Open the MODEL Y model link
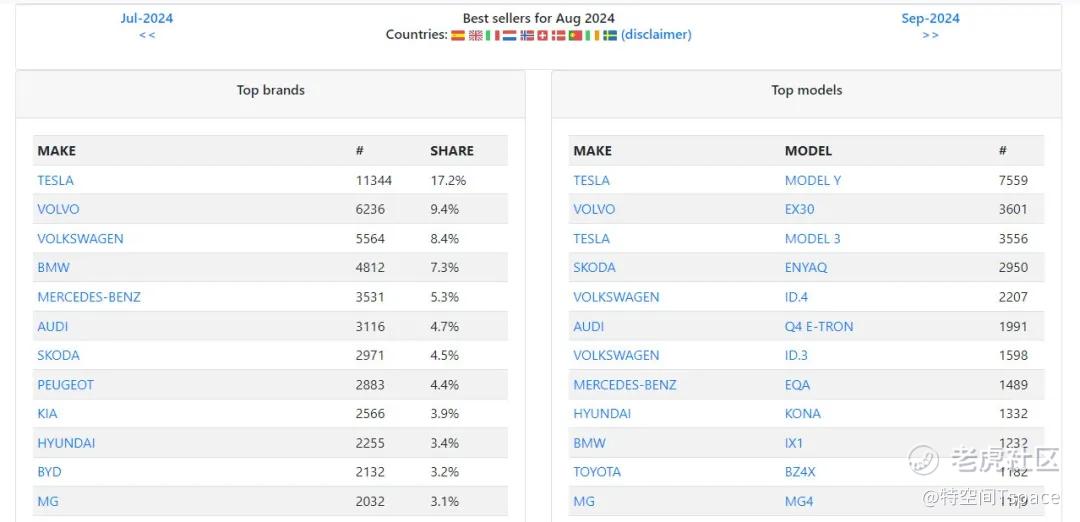 coord(813,181)
